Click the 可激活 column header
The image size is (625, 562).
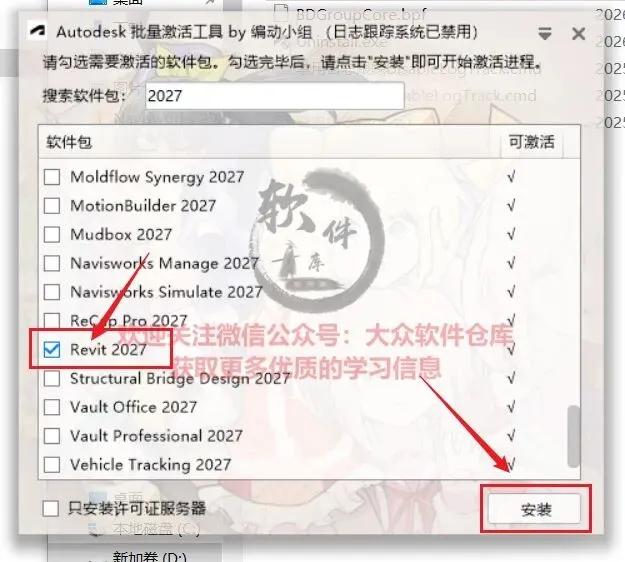pos(531,142)
